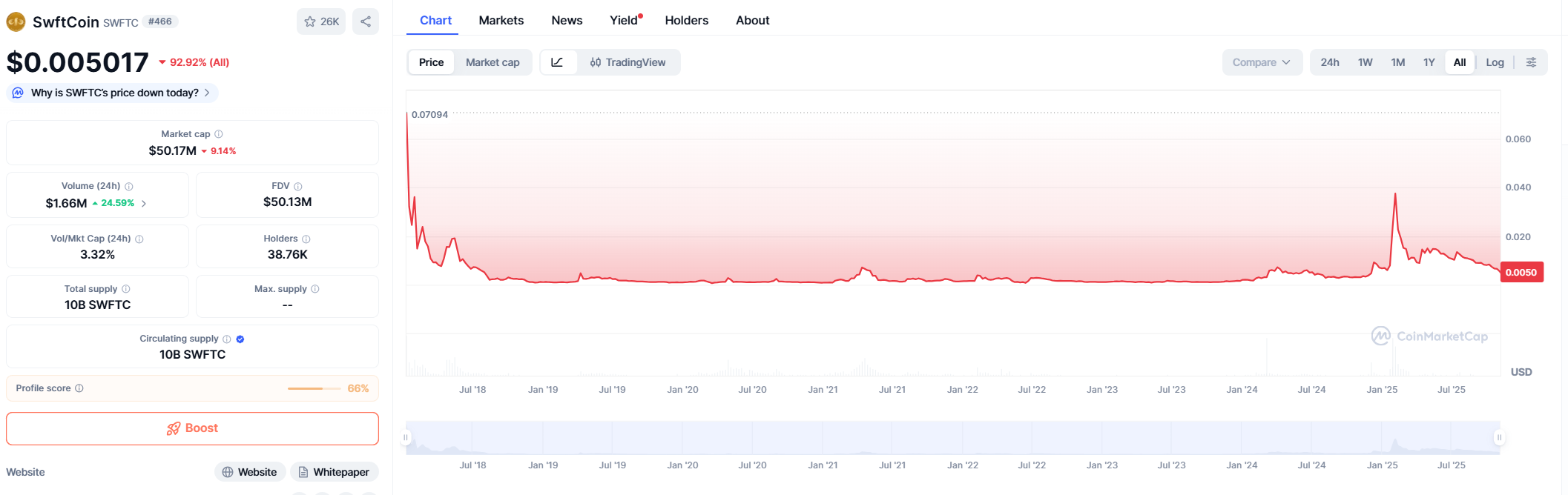Open the Markets tab
The width and height of the screenshot is (1568, 495).
(x=501, y=20)
